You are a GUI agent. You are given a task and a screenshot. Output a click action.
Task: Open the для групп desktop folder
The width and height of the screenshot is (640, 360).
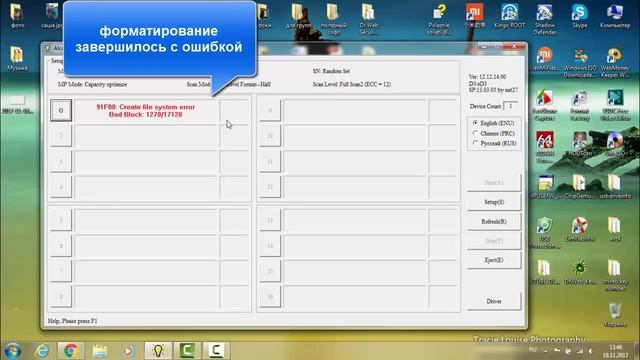298,16
